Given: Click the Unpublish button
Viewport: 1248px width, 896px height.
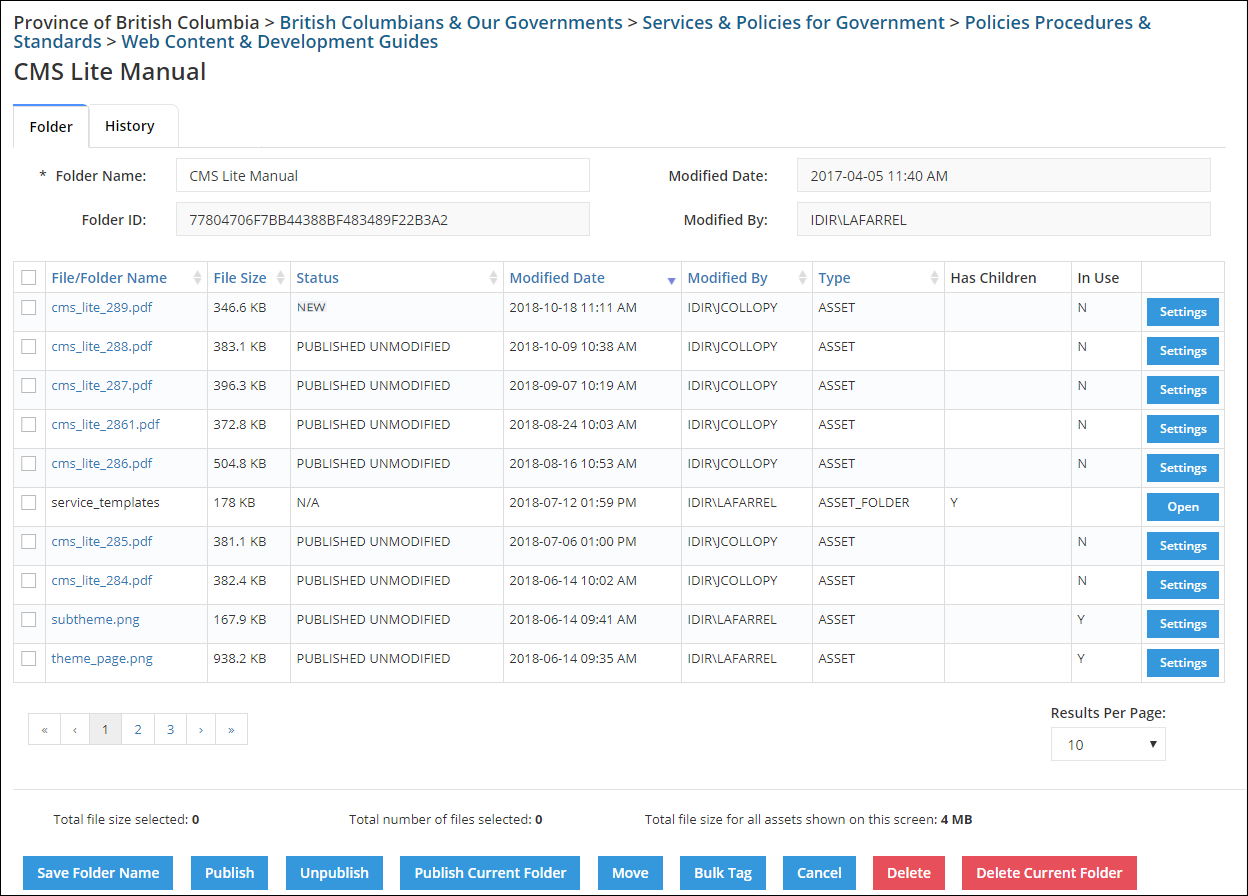Looking at the screenshot, I should [x=334, y=873].
